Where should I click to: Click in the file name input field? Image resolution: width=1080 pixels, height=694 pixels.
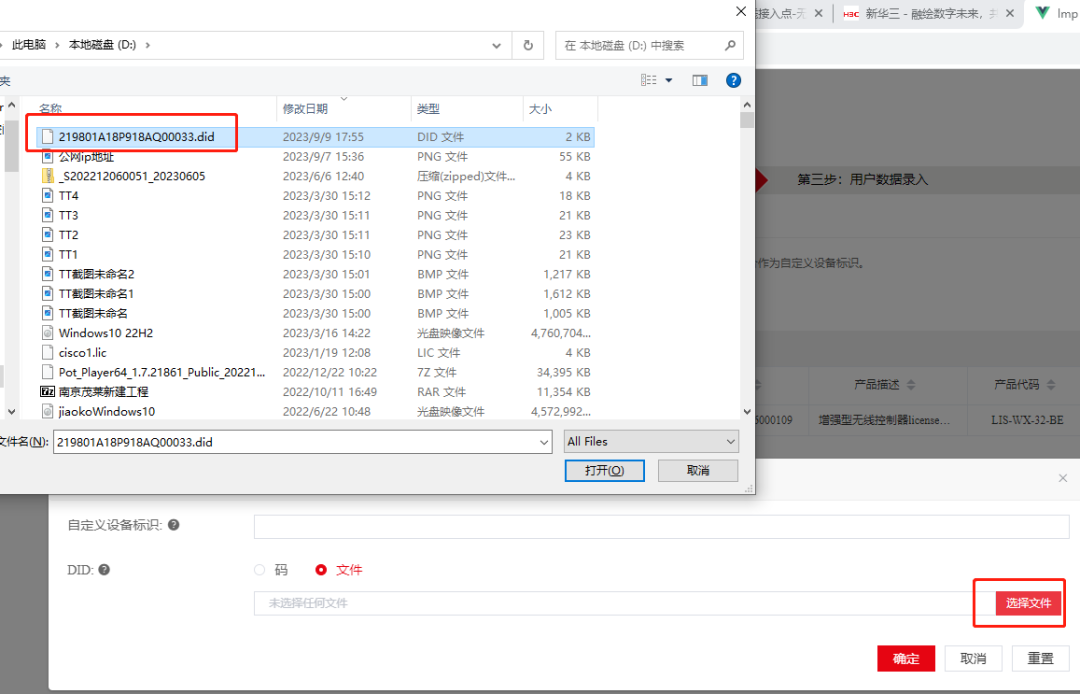(x=296, y=442)
